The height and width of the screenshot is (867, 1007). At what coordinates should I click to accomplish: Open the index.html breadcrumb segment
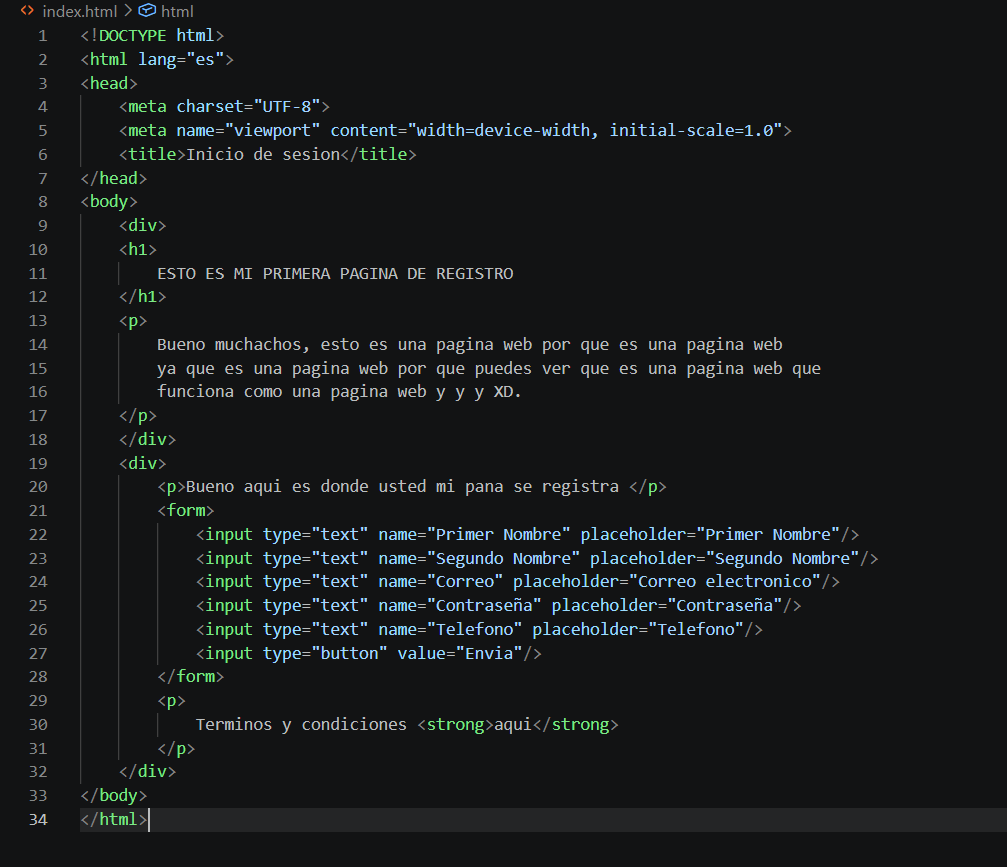point(80,12)
